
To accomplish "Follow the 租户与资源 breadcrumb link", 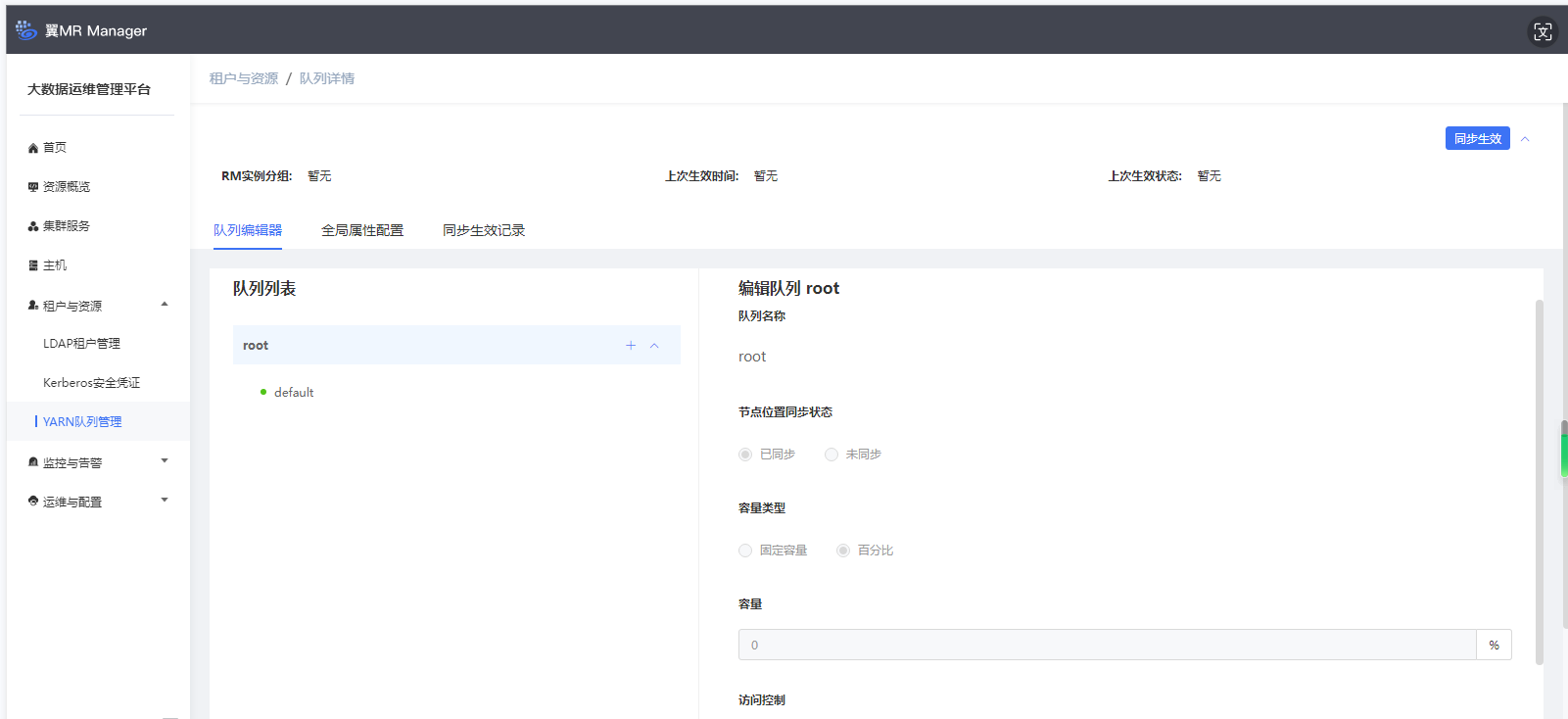I will tap(244, 78).
